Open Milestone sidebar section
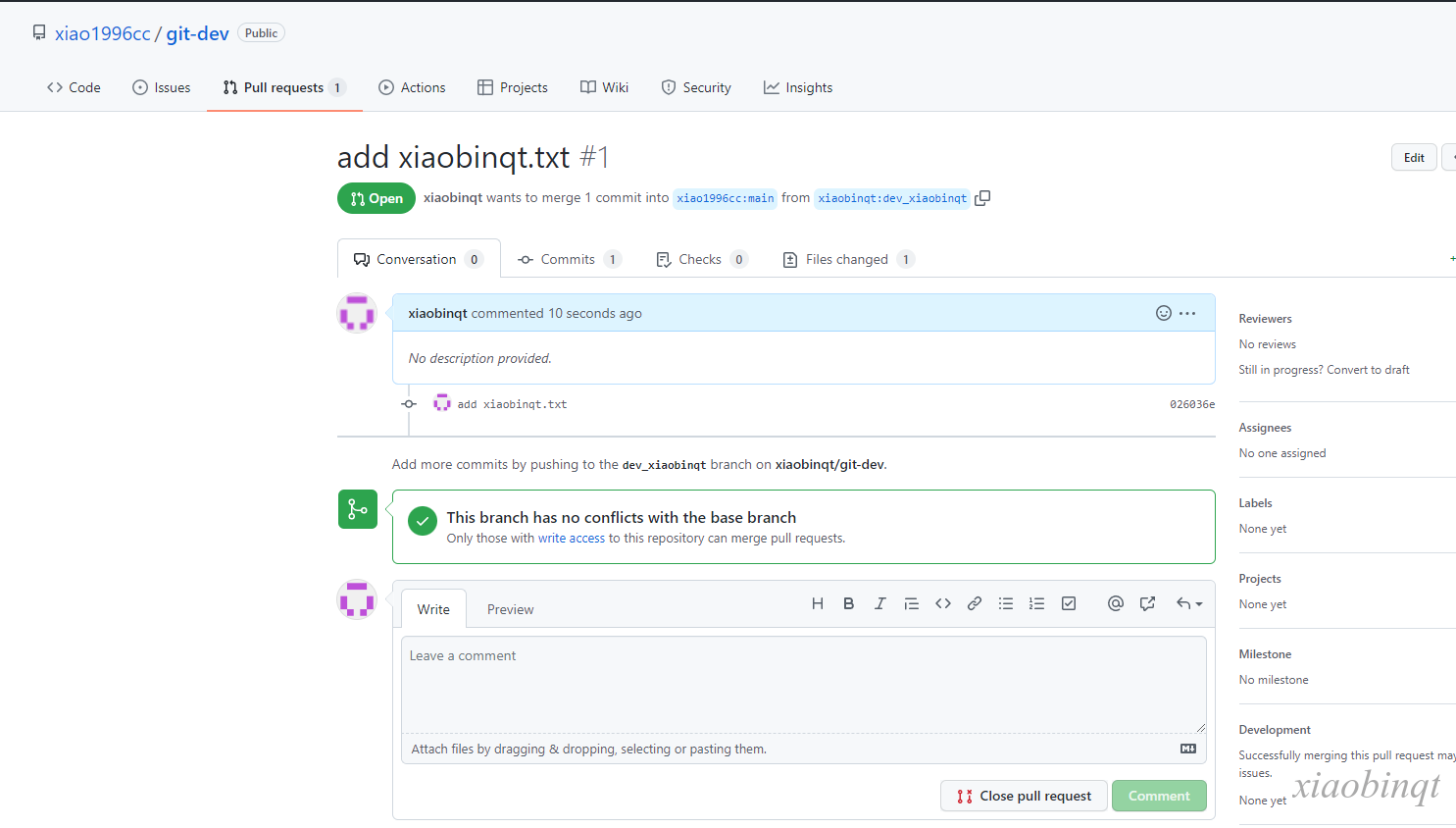The height and width of the screenshot is (828, 1456). pyautogui.click(x=1265, y=654)
